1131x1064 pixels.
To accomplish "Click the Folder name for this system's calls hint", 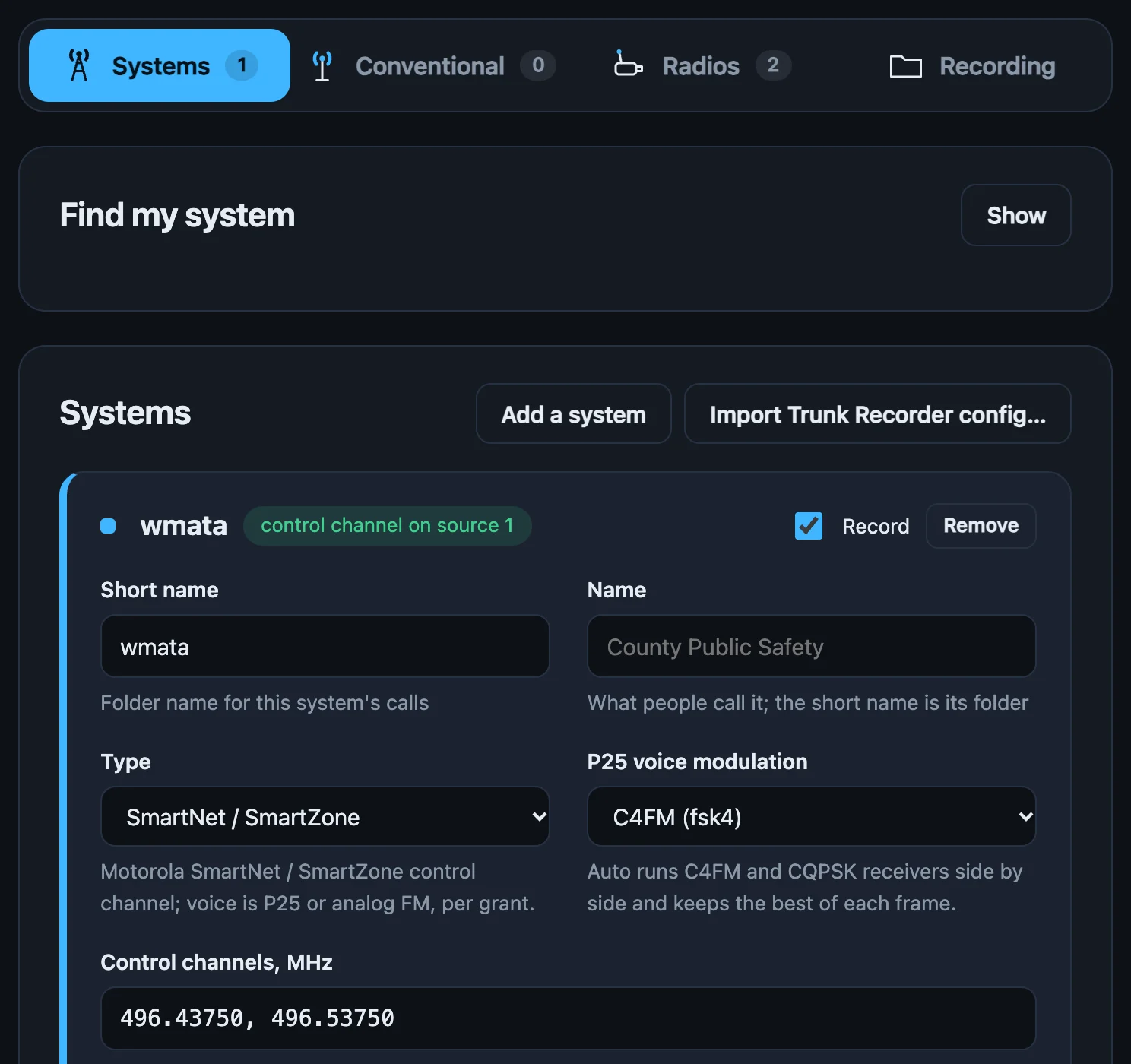I will click(x=265, y=703).
